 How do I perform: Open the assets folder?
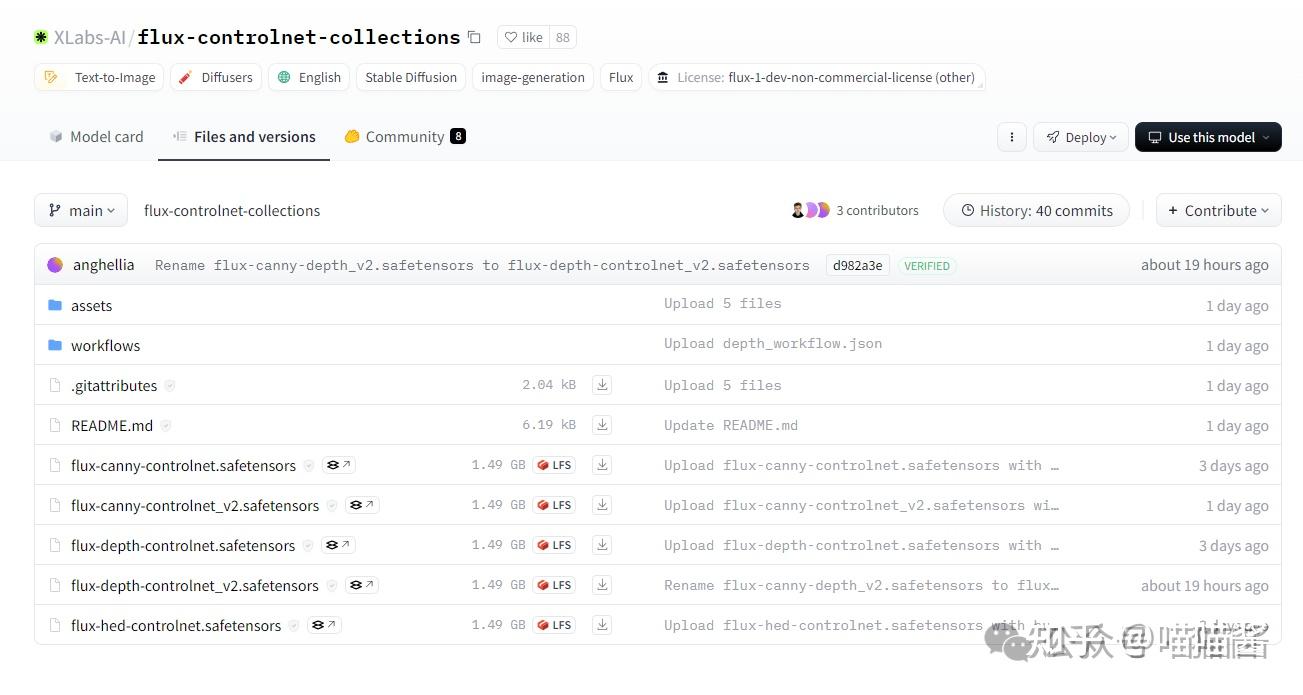[x=91, y=306]
